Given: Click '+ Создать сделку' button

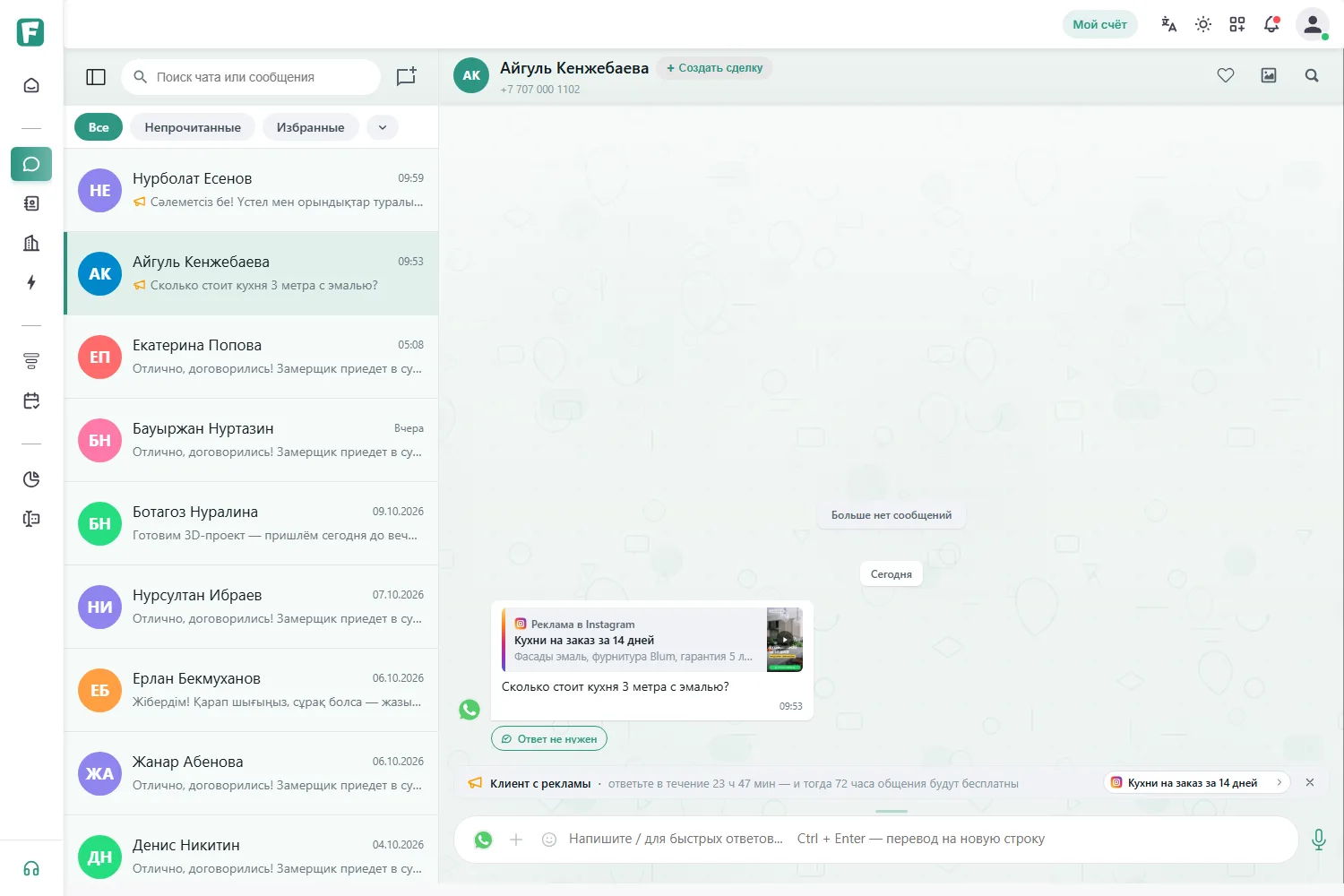Looking at the screenshot, I should [x=714, y=68].
